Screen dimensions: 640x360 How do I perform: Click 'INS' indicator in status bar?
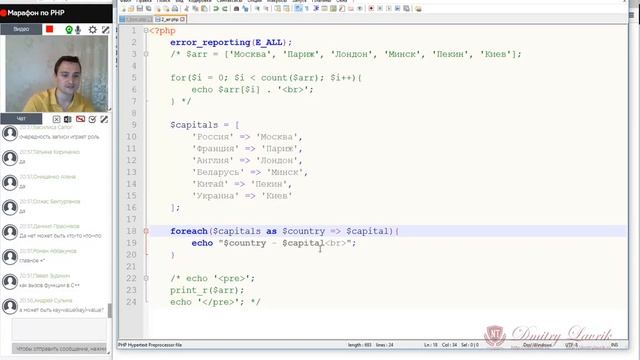(x=614, y=345)
